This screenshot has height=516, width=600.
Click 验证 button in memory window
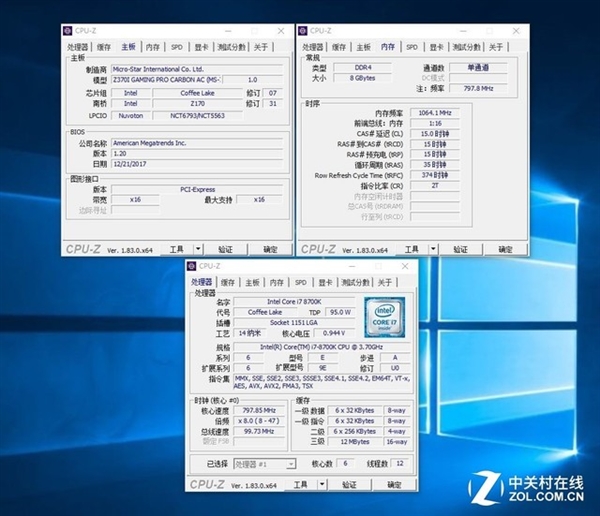click(460, 249)
